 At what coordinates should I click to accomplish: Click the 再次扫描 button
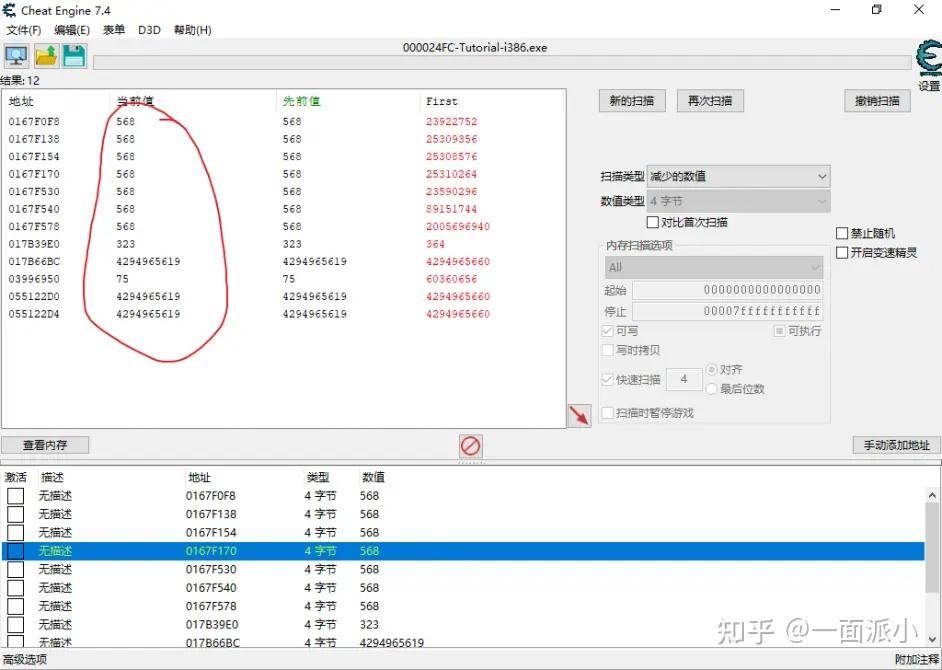pos(710,101)
